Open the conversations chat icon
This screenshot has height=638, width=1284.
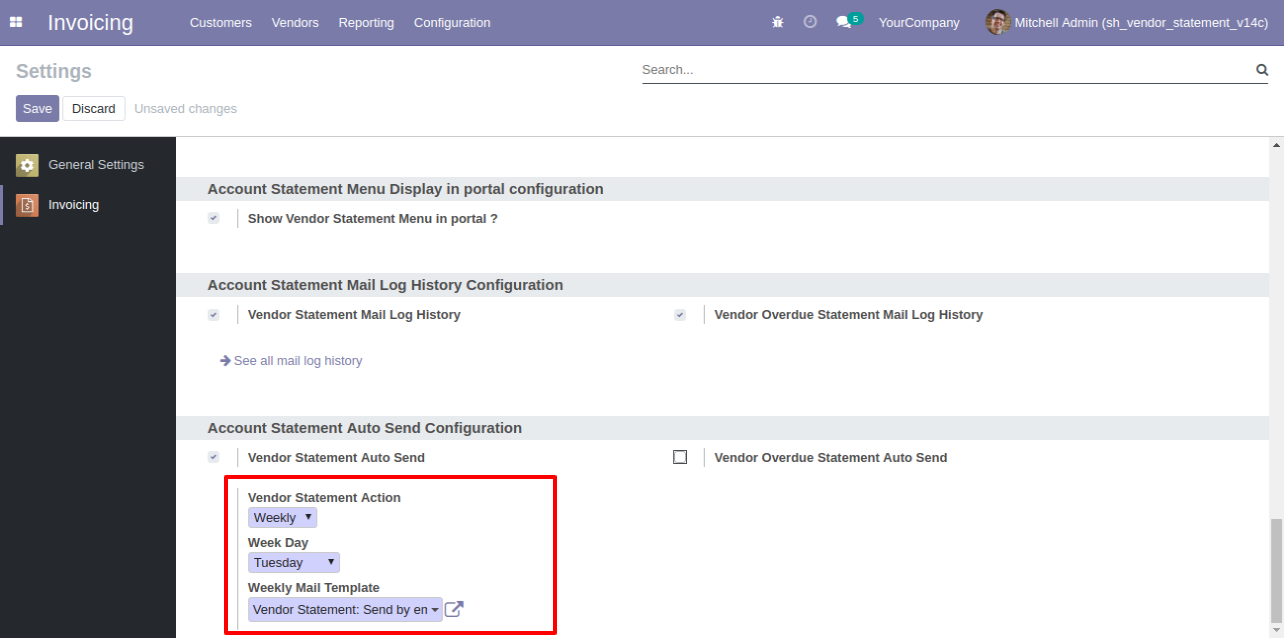click(843, 22)
